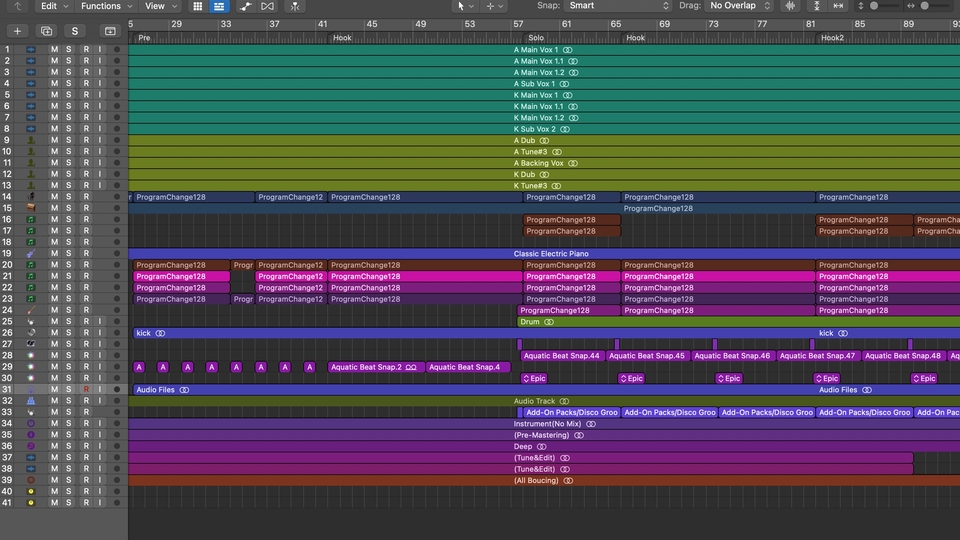Click the Flex bowtie icon
The width and height of the screenshot is (960, 540).
268,6
